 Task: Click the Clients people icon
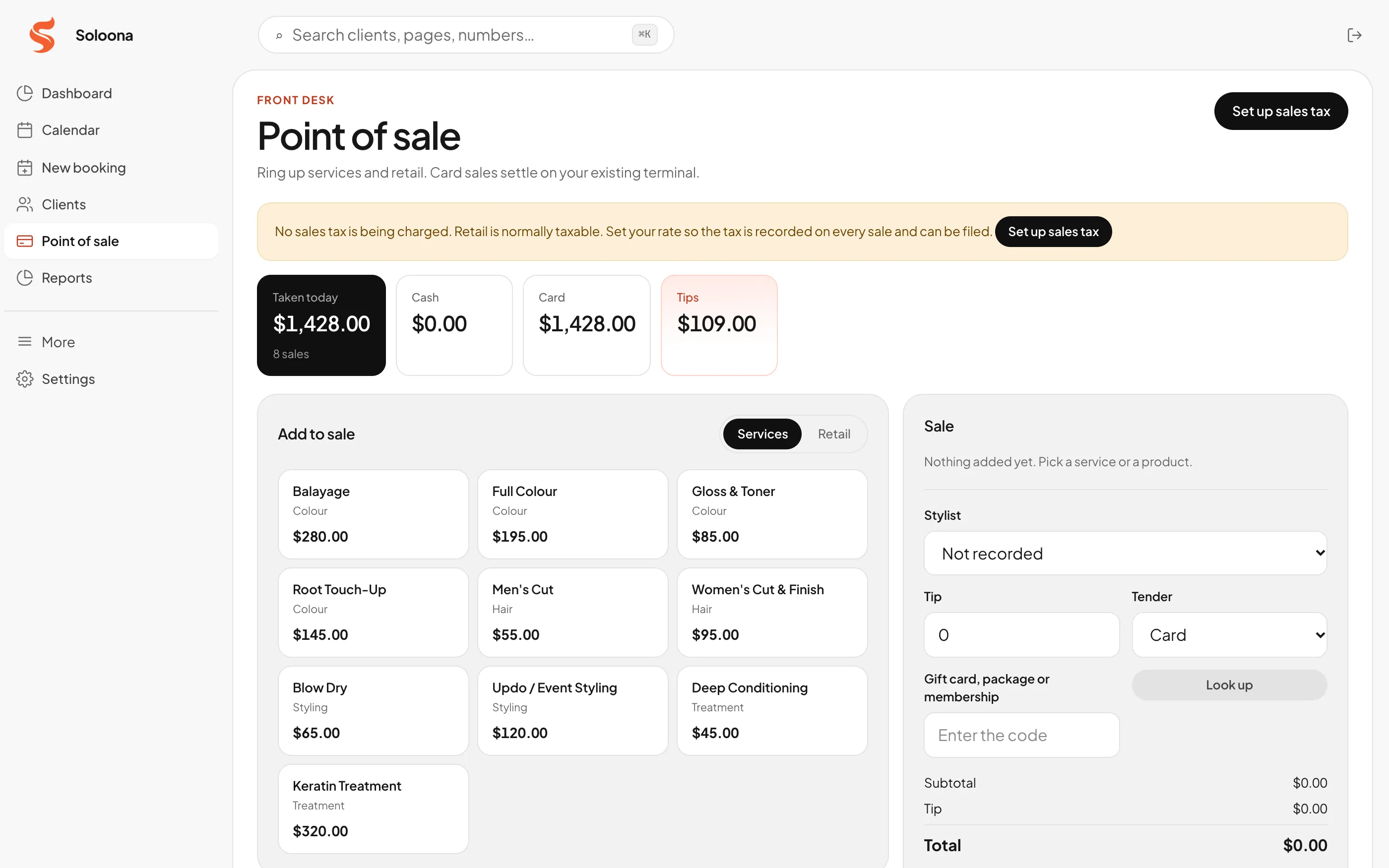(x=25, y=204)
